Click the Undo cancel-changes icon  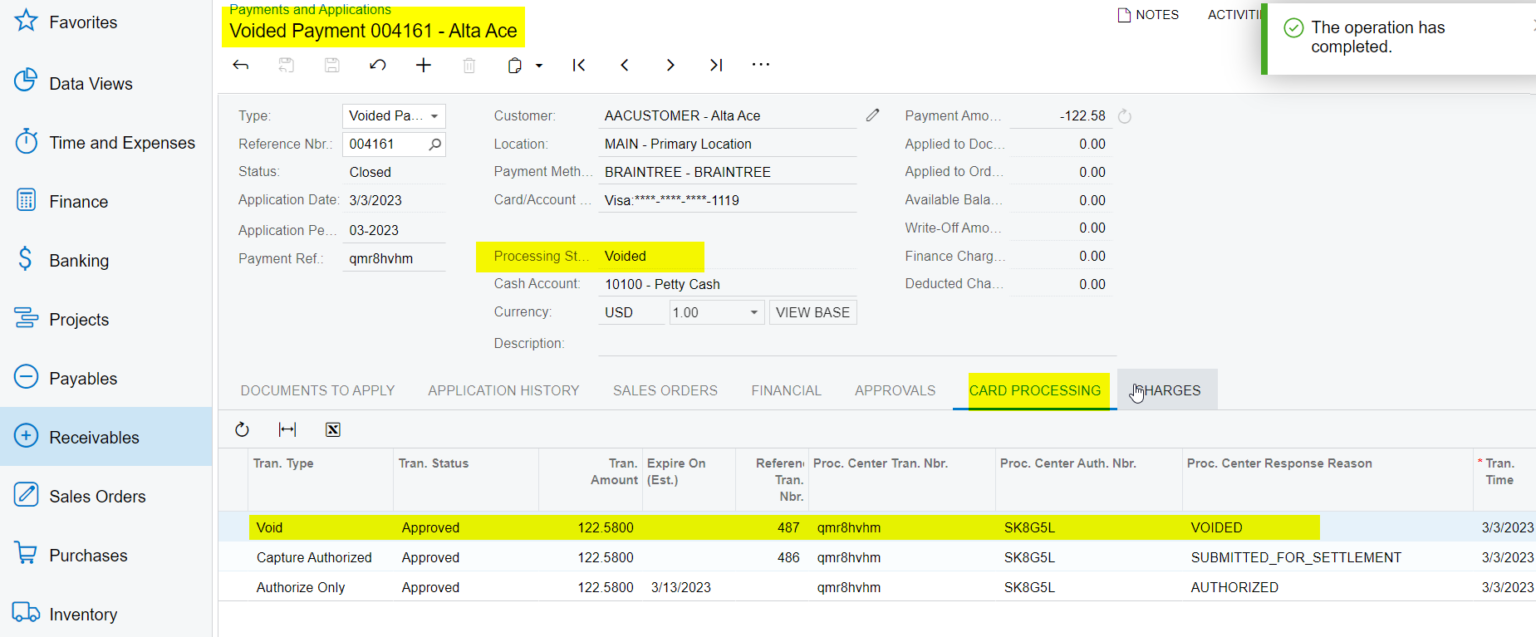[377, 65]
